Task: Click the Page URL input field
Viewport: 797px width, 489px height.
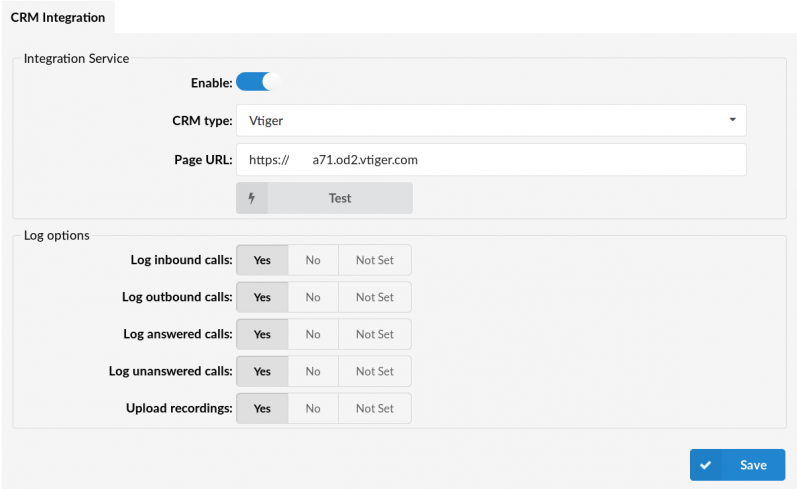Action: click(x=490, y=159)
